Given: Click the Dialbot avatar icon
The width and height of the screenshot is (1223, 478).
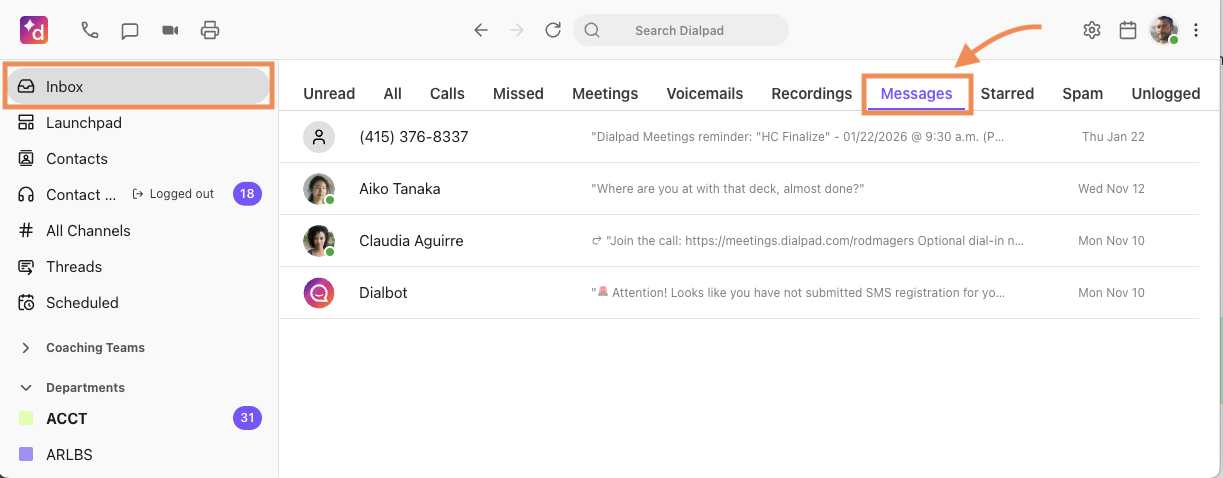Looking at the screenshot, I should coord(319,293).
